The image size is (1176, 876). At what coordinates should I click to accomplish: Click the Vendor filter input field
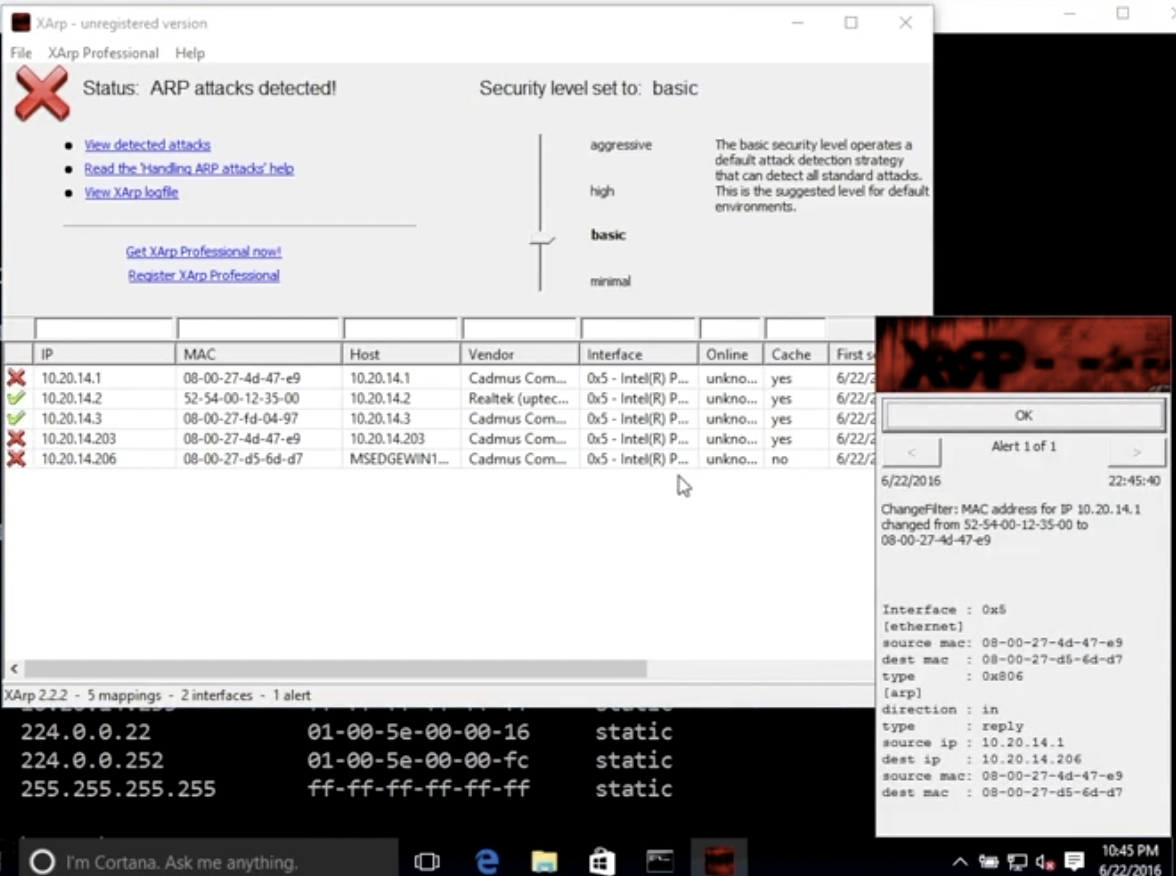click(519, 328)
